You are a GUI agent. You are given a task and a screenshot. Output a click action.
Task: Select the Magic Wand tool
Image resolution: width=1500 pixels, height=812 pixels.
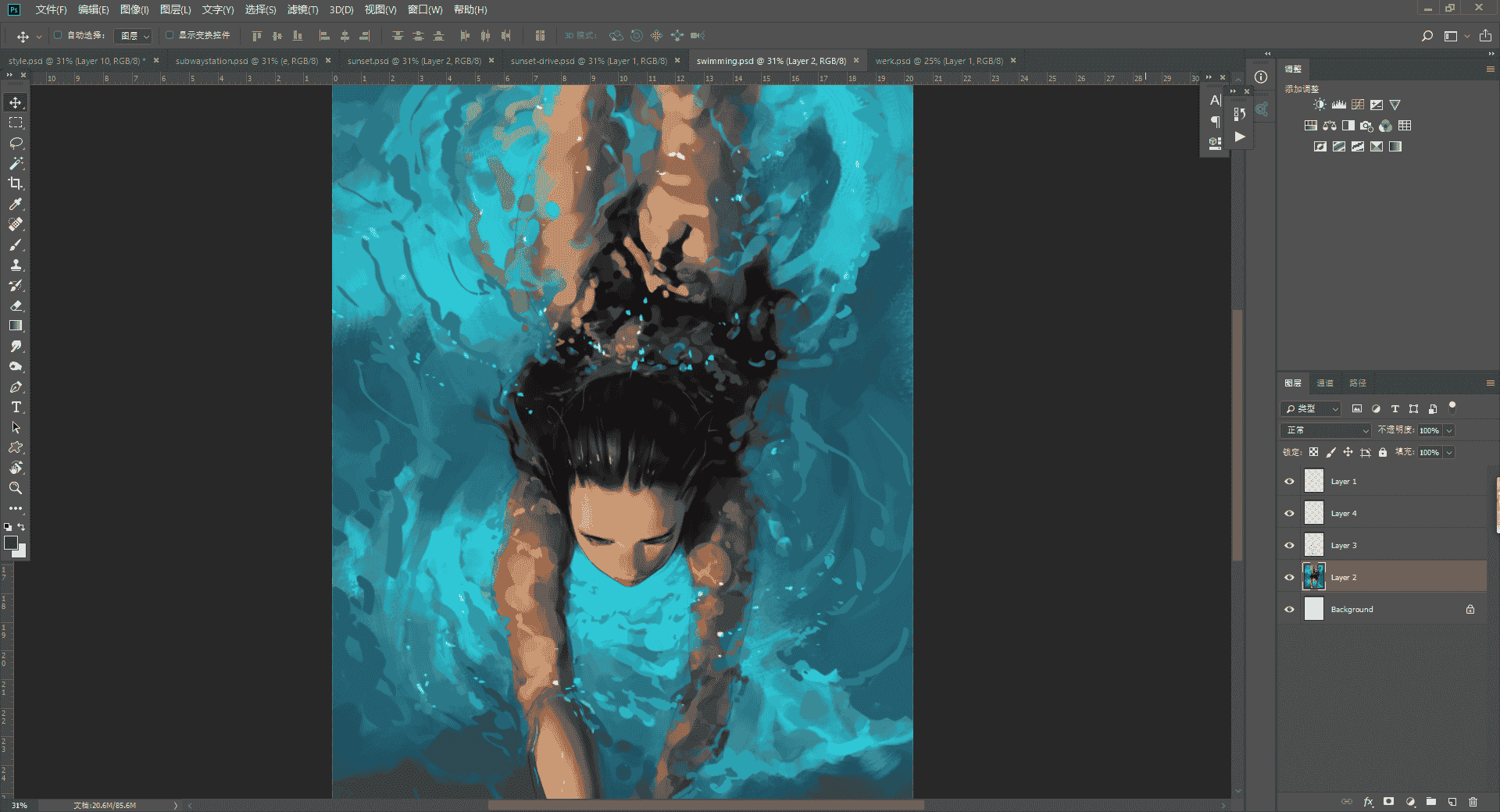click(16, 164)
